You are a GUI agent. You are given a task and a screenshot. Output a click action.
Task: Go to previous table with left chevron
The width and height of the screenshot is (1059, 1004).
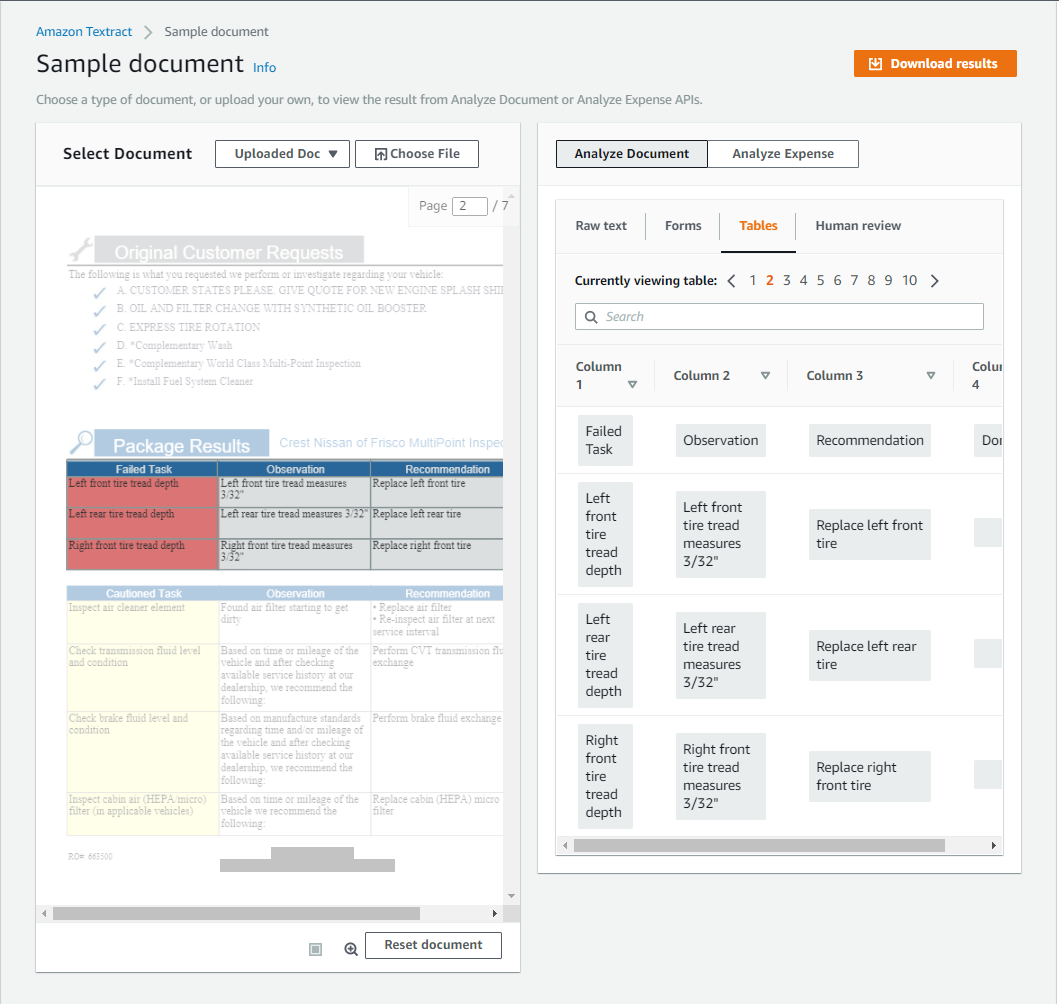[x=731, y=281]
